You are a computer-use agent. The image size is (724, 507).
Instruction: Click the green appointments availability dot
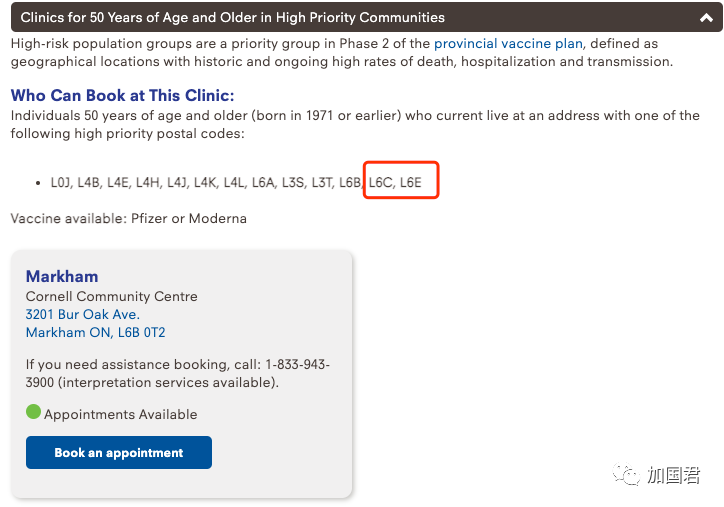(33, 411)
